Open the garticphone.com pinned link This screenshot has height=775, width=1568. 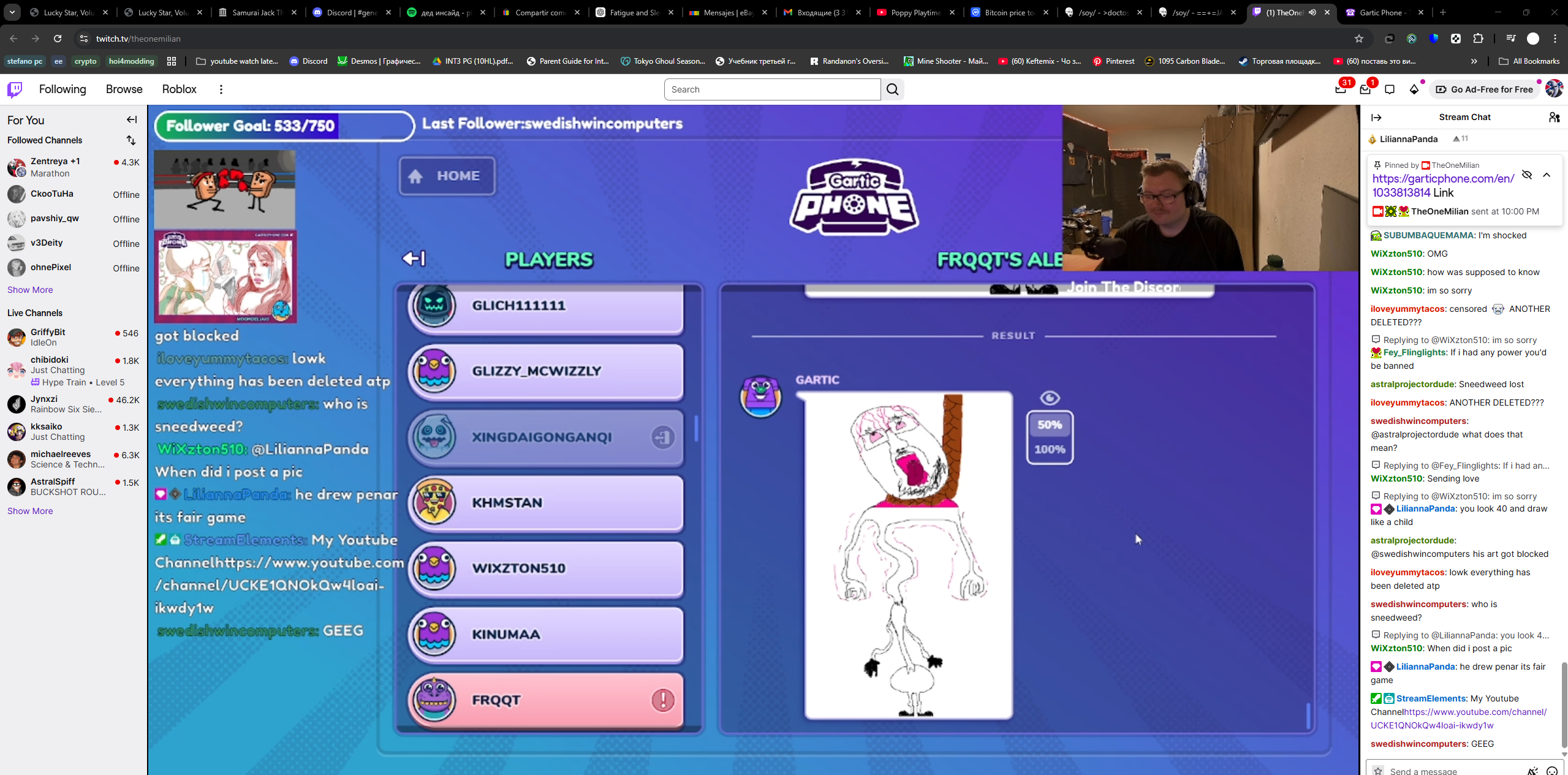1442,179
